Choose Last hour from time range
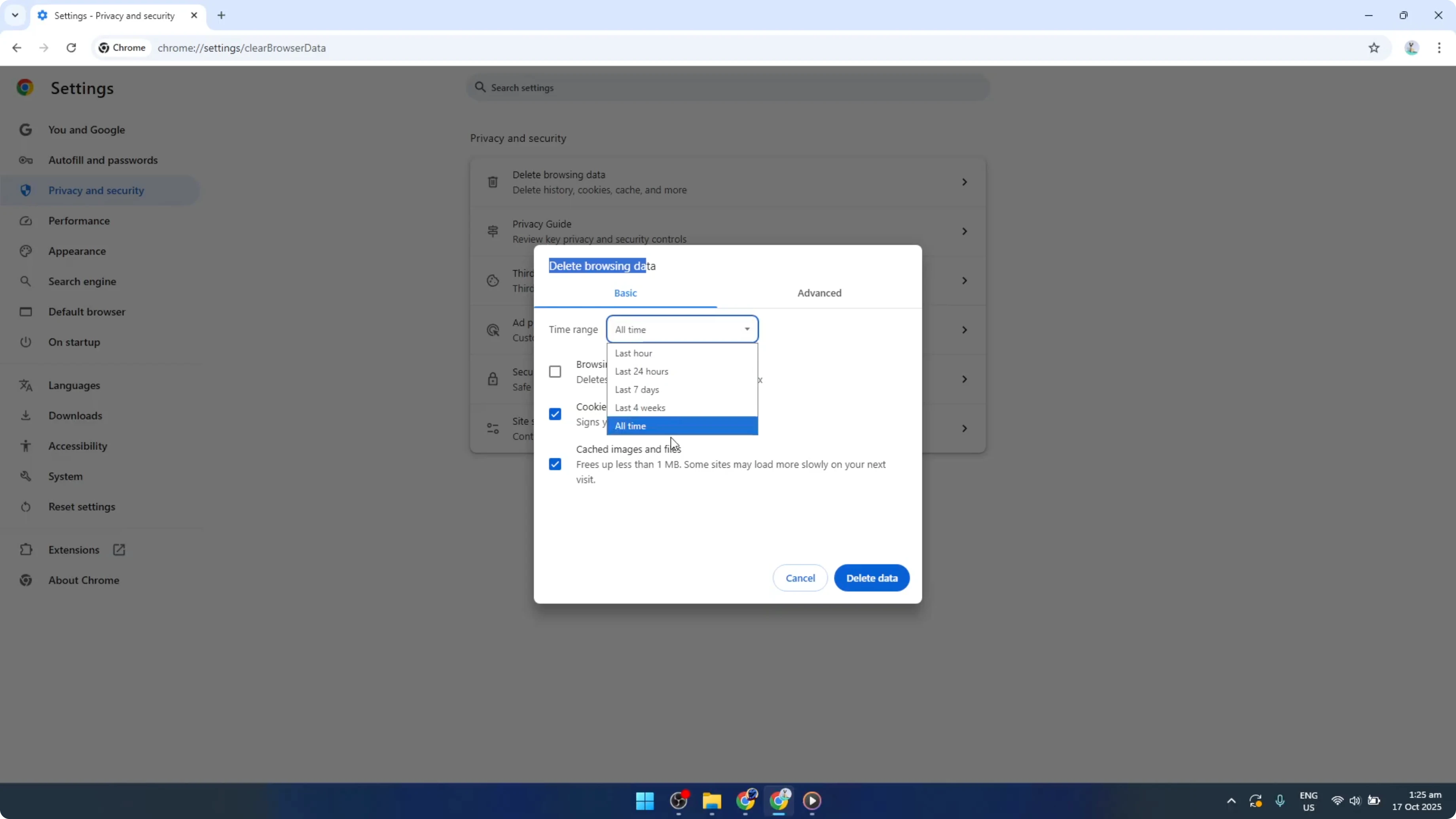Image resolution: width=1456 pixels, height=819 pixels. pos(682,353)
